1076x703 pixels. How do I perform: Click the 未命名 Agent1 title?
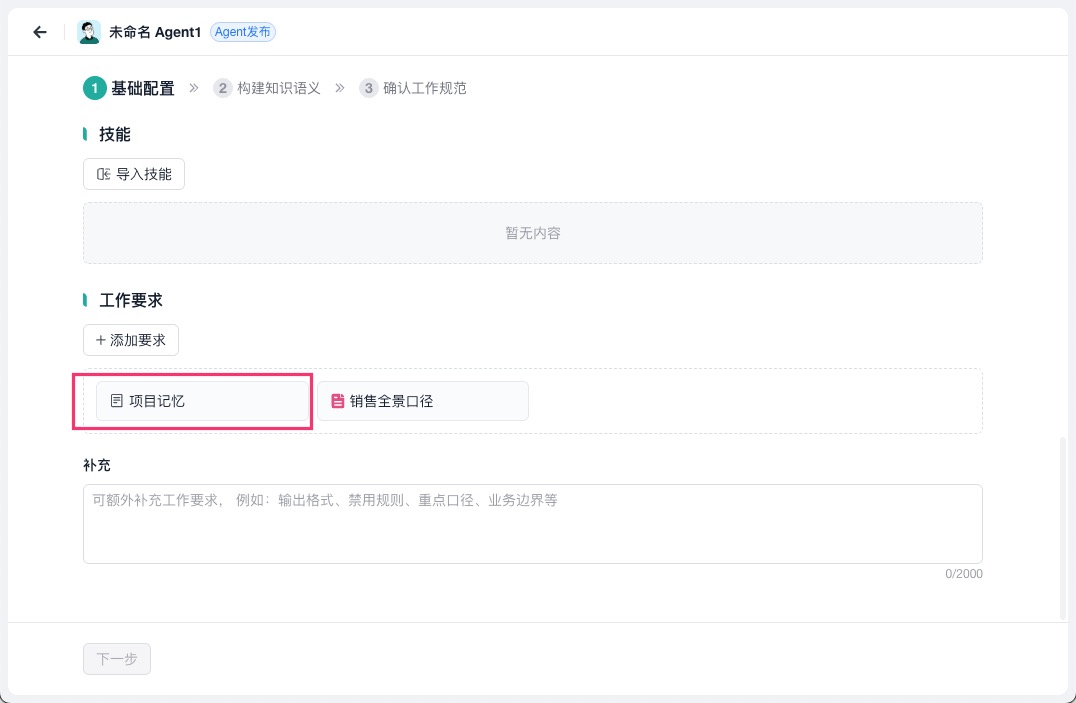155,32
